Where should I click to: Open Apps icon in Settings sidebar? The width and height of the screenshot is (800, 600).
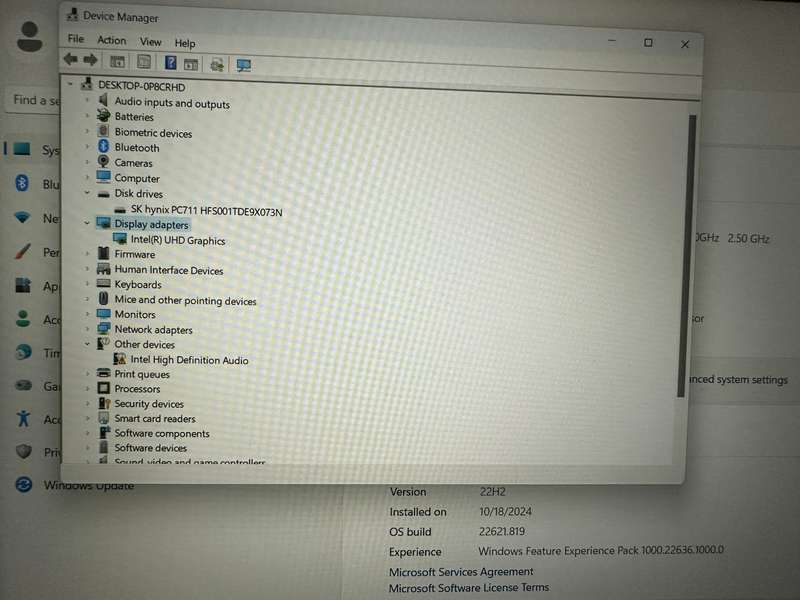point(22,285)
